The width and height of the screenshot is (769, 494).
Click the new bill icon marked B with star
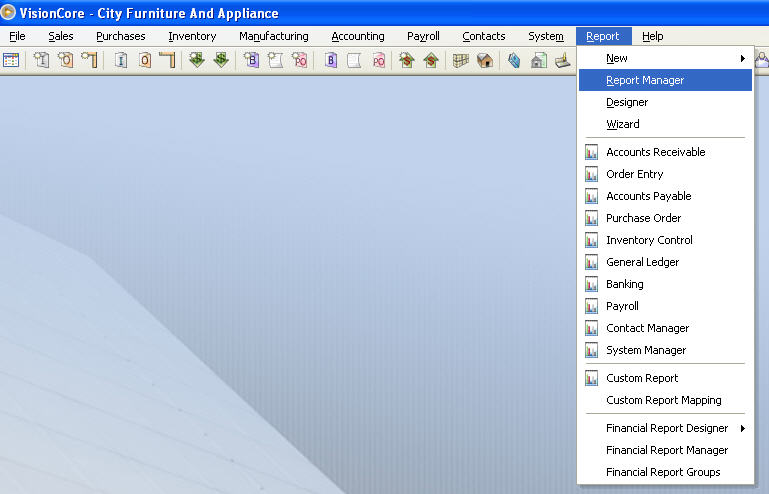coord(251,60)
